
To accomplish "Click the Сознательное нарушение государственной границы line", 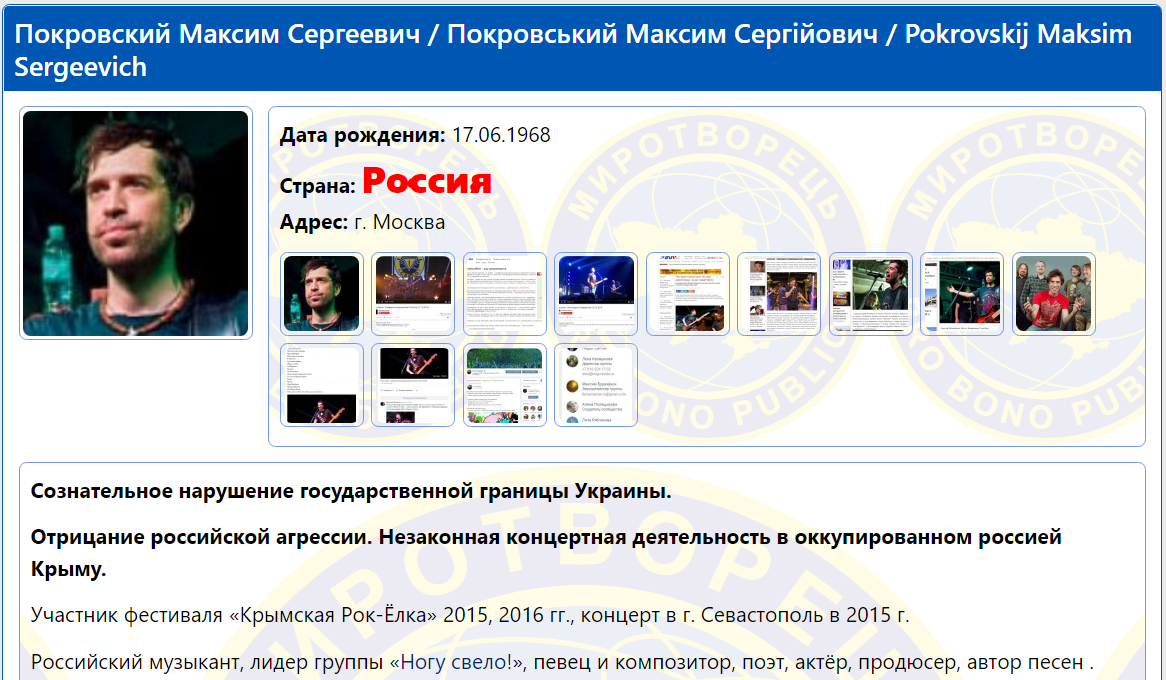I will click(x=351, y=491).
